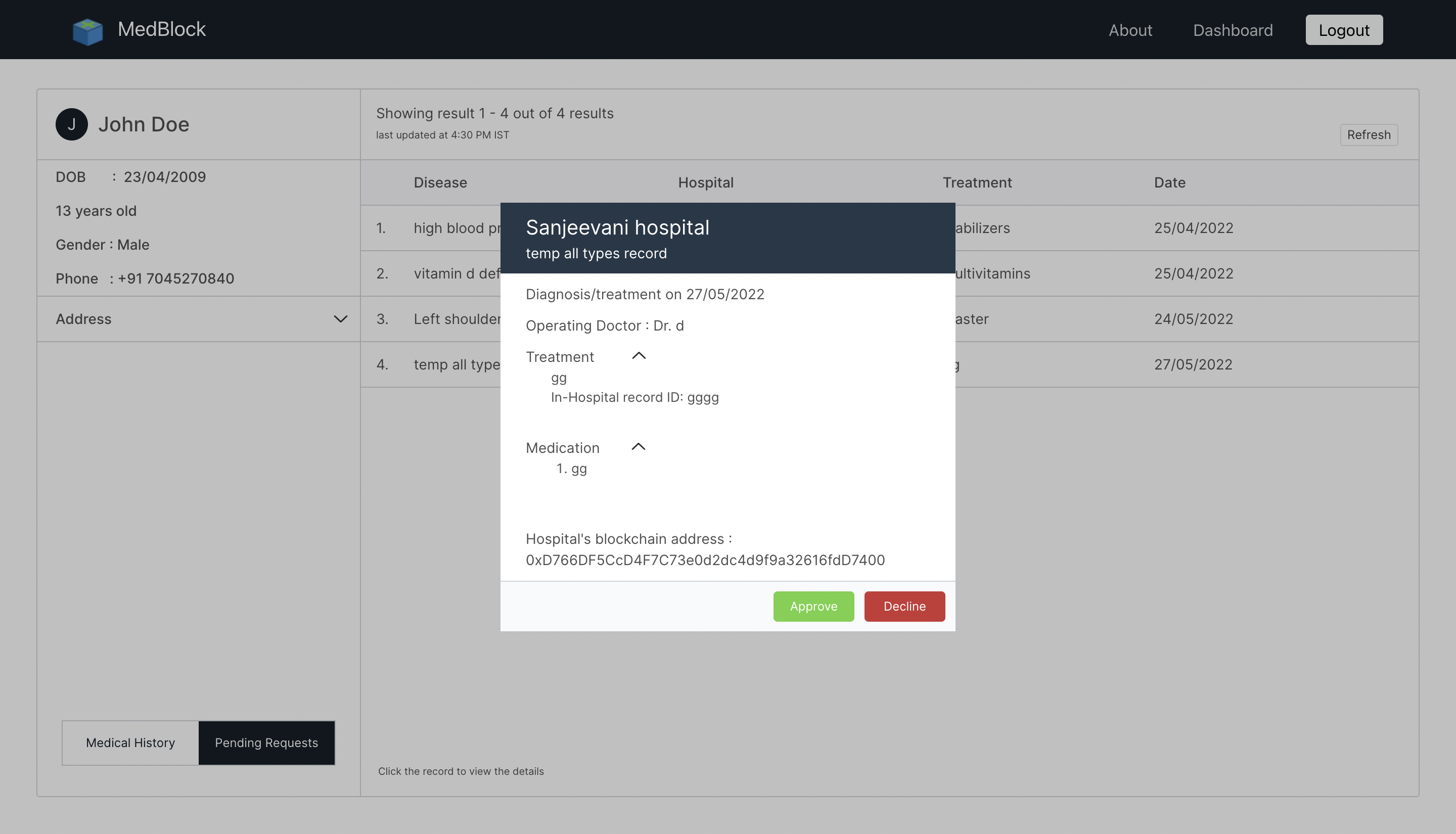Switch to Medical History tab

pyautogui.click(x=130, y=743)
